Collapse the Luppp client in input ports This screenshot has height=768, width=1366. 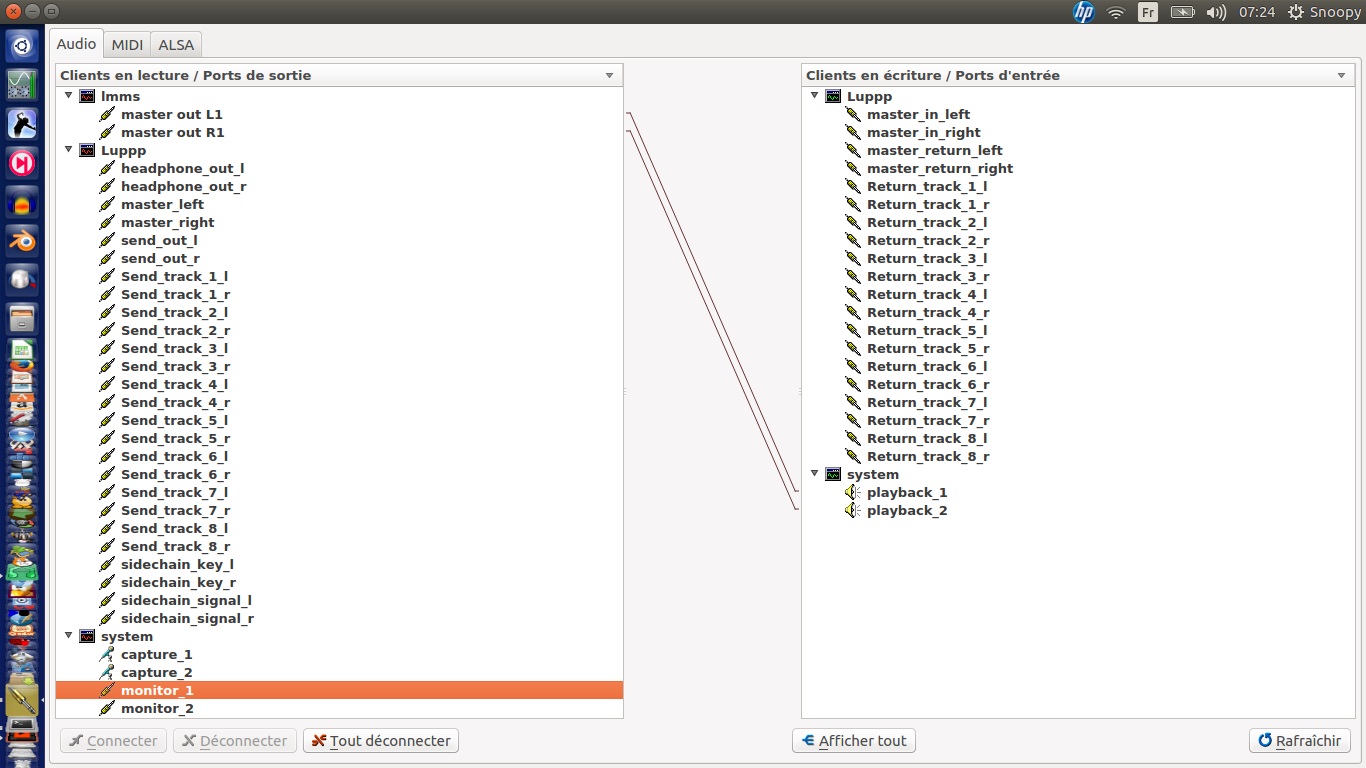point(815,96)
